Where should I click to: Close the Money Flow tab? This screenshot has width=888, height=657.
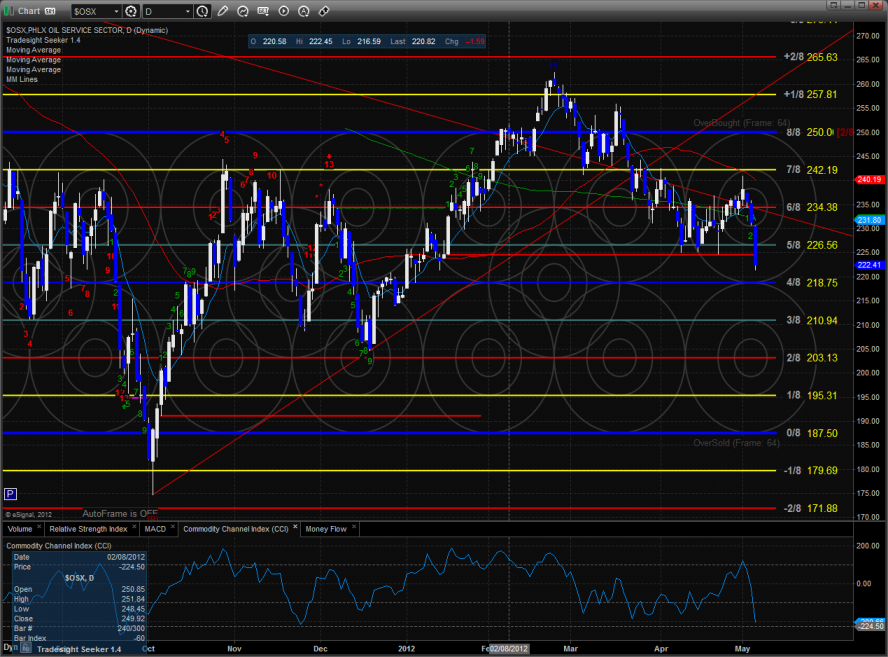point(354,524)
